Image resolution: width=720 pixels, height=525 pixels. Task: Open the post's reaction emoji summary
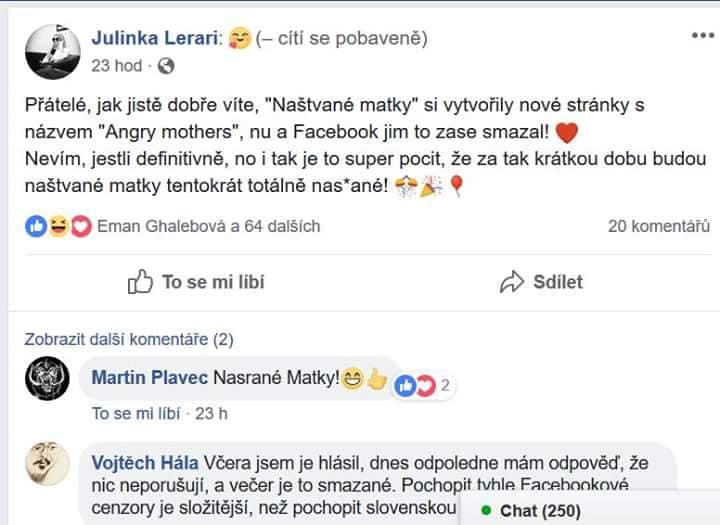[x=59, y=226]
